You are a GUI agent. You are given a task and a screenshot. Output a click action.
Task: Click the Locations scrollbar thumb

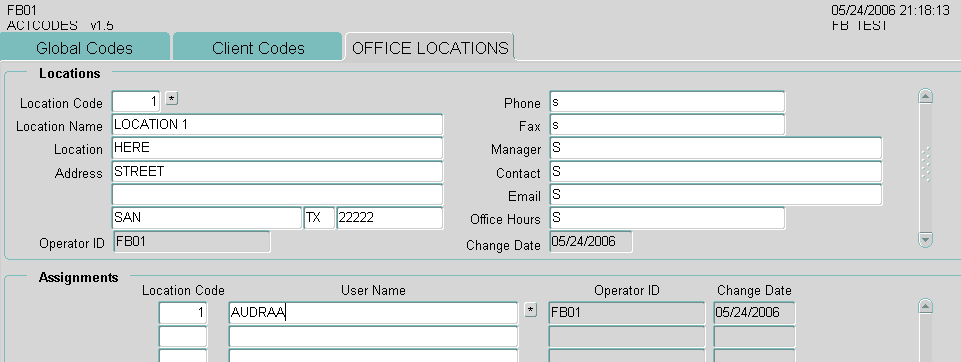point(925,165)
